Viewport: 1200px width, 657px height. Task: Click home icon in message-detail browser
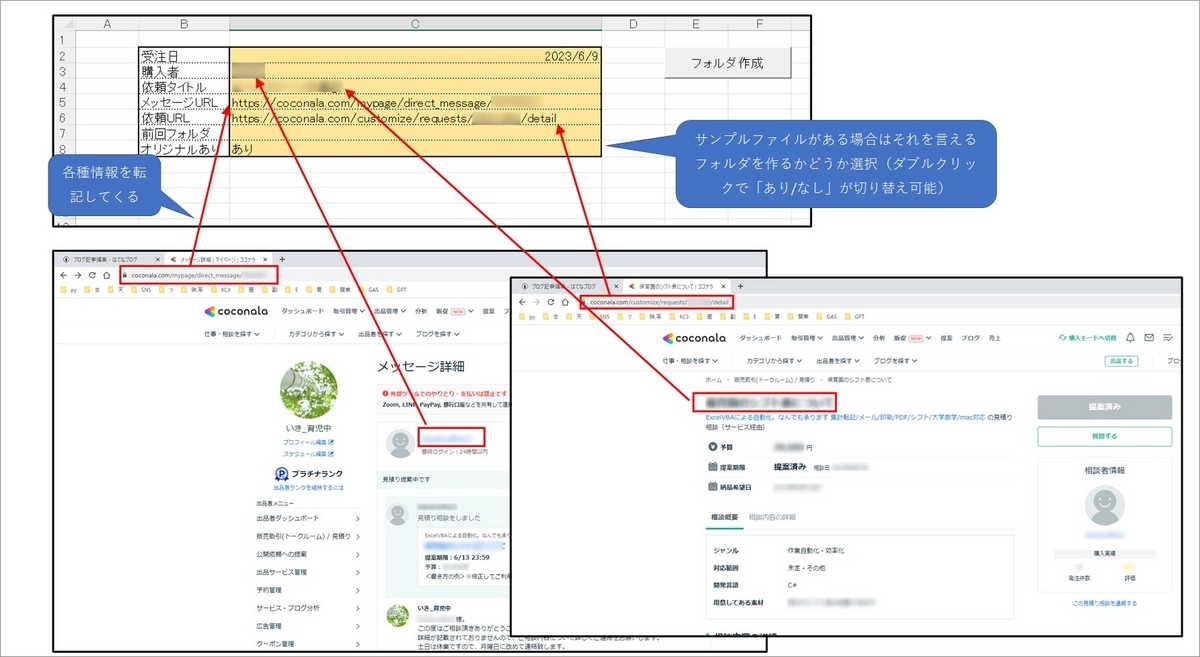107,274
